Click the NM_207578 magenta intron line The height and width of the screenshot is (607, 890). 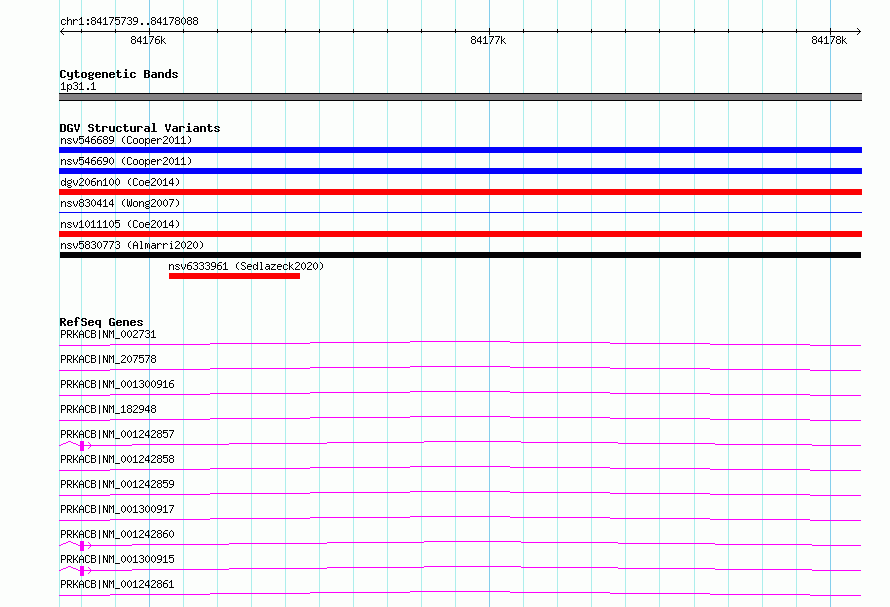click(x=460, y=368)
